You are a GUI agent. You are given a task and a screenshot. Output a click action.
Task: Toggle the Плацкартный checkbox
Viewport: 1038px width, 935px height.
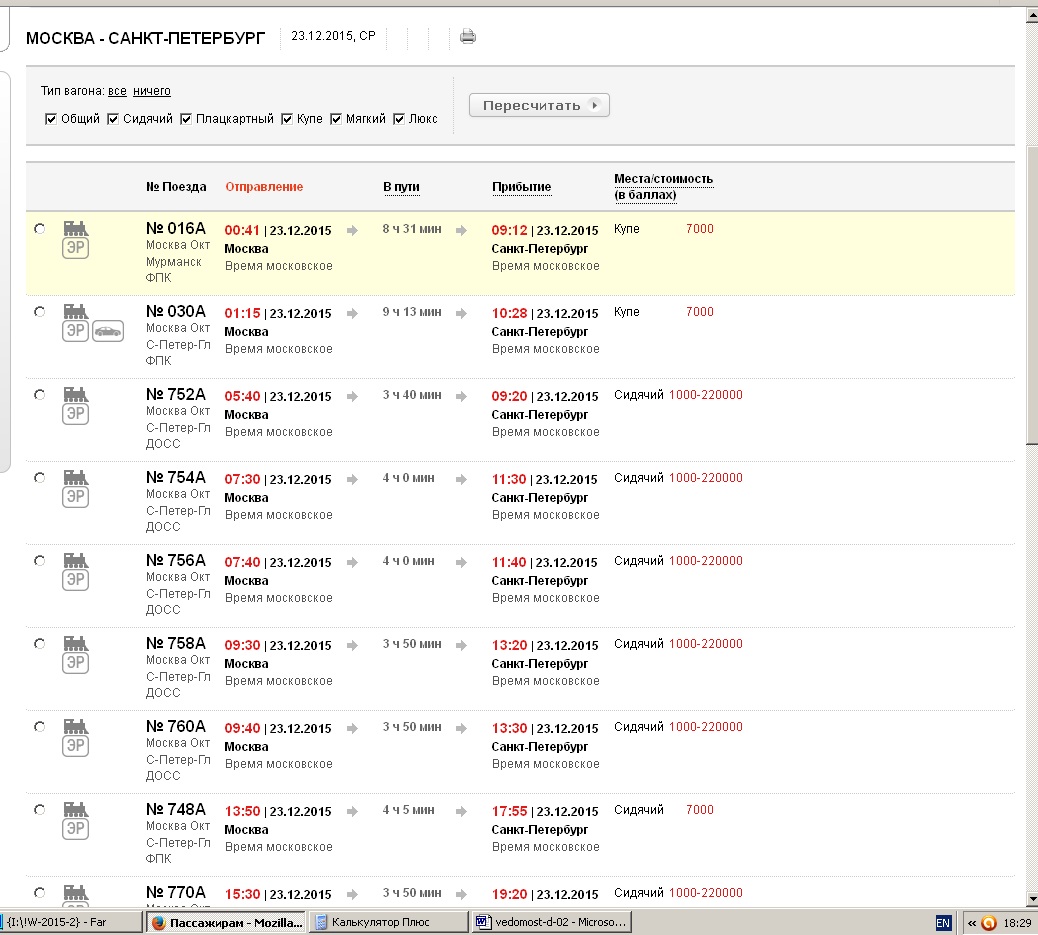point(186,119)
